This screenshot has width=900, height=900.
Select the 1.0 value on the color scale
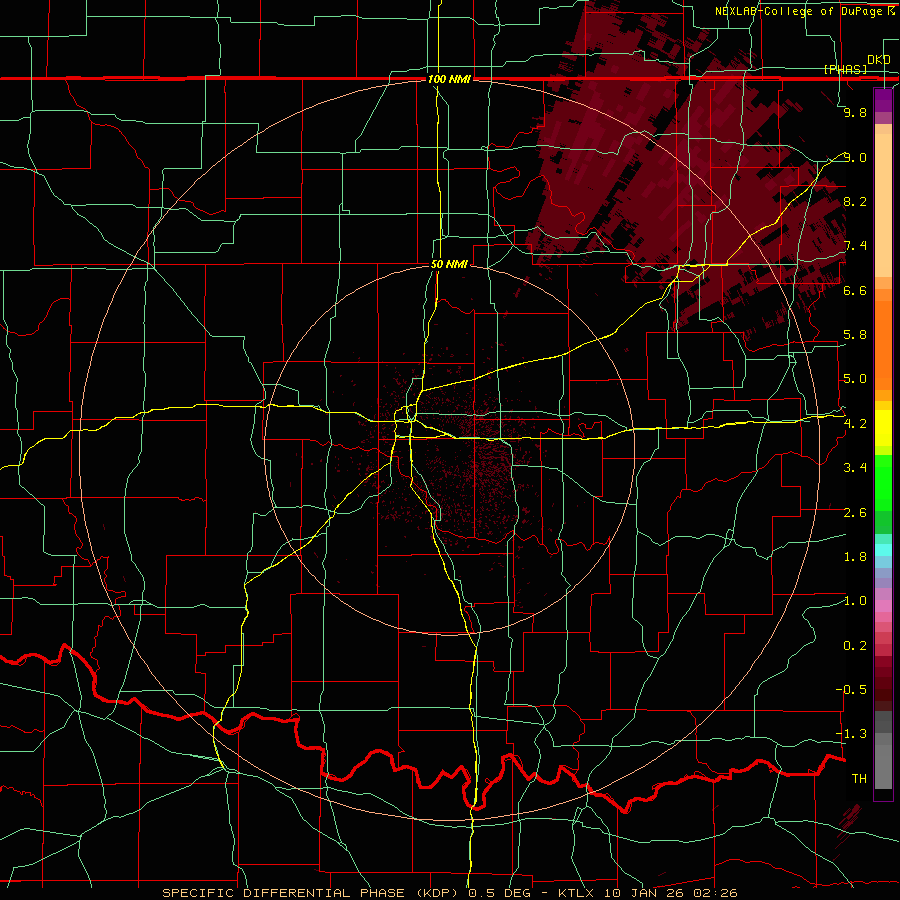coord(855,601)
